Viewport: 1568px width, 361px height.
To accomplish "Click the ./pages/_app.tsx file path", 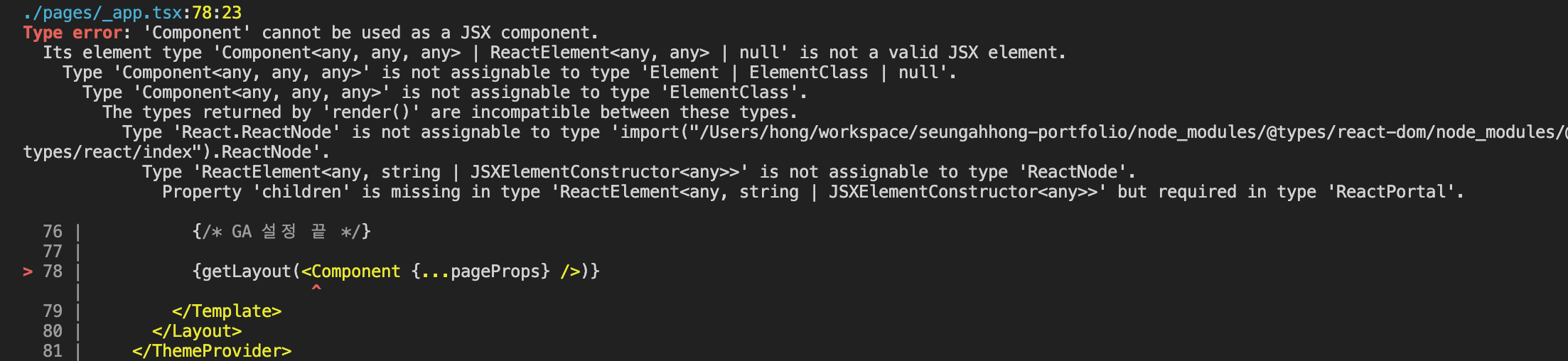I will click(103, 13).
